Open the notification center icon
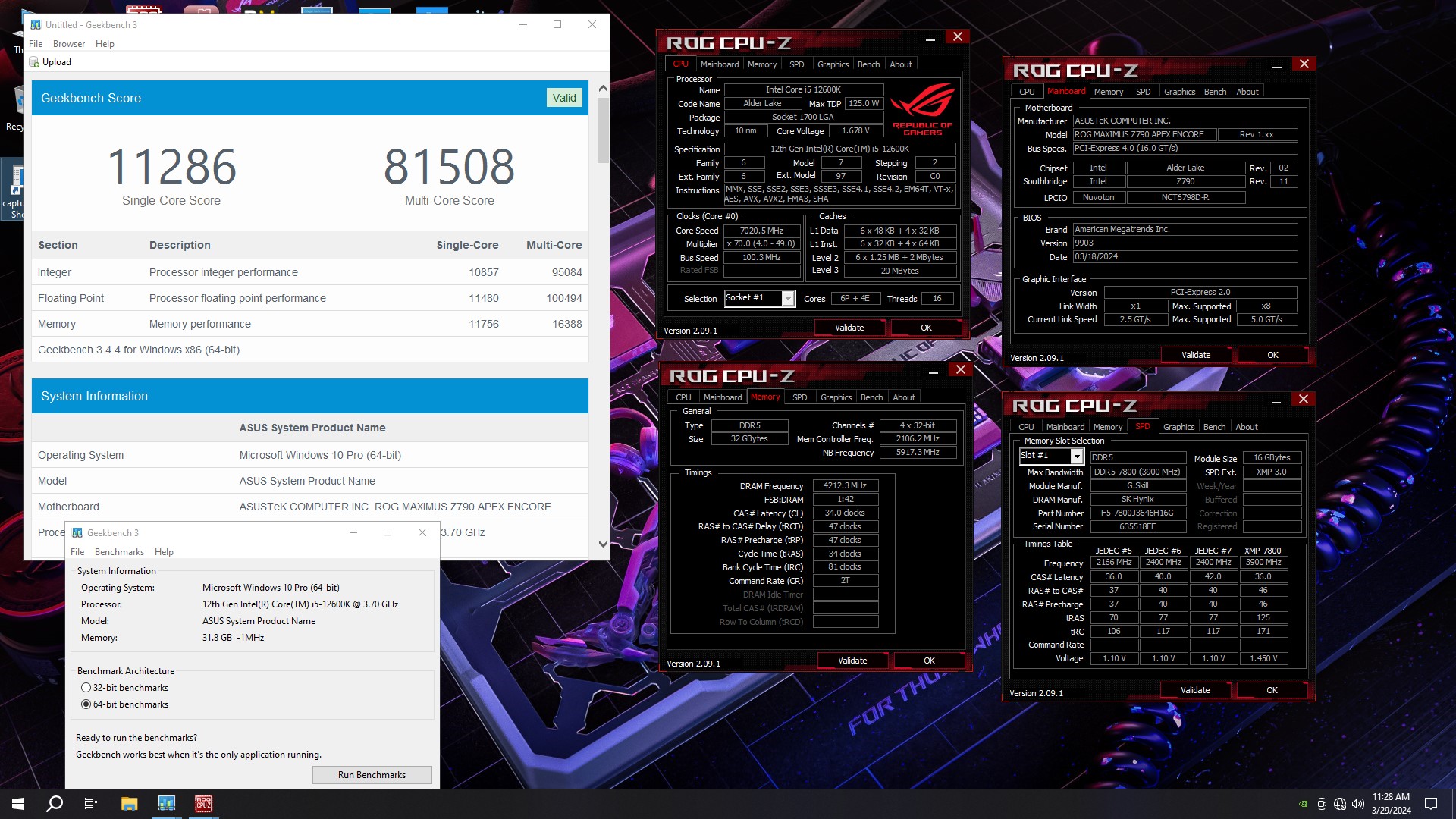This screenshot has height=819, width=1456. (x=1431, y=804)
